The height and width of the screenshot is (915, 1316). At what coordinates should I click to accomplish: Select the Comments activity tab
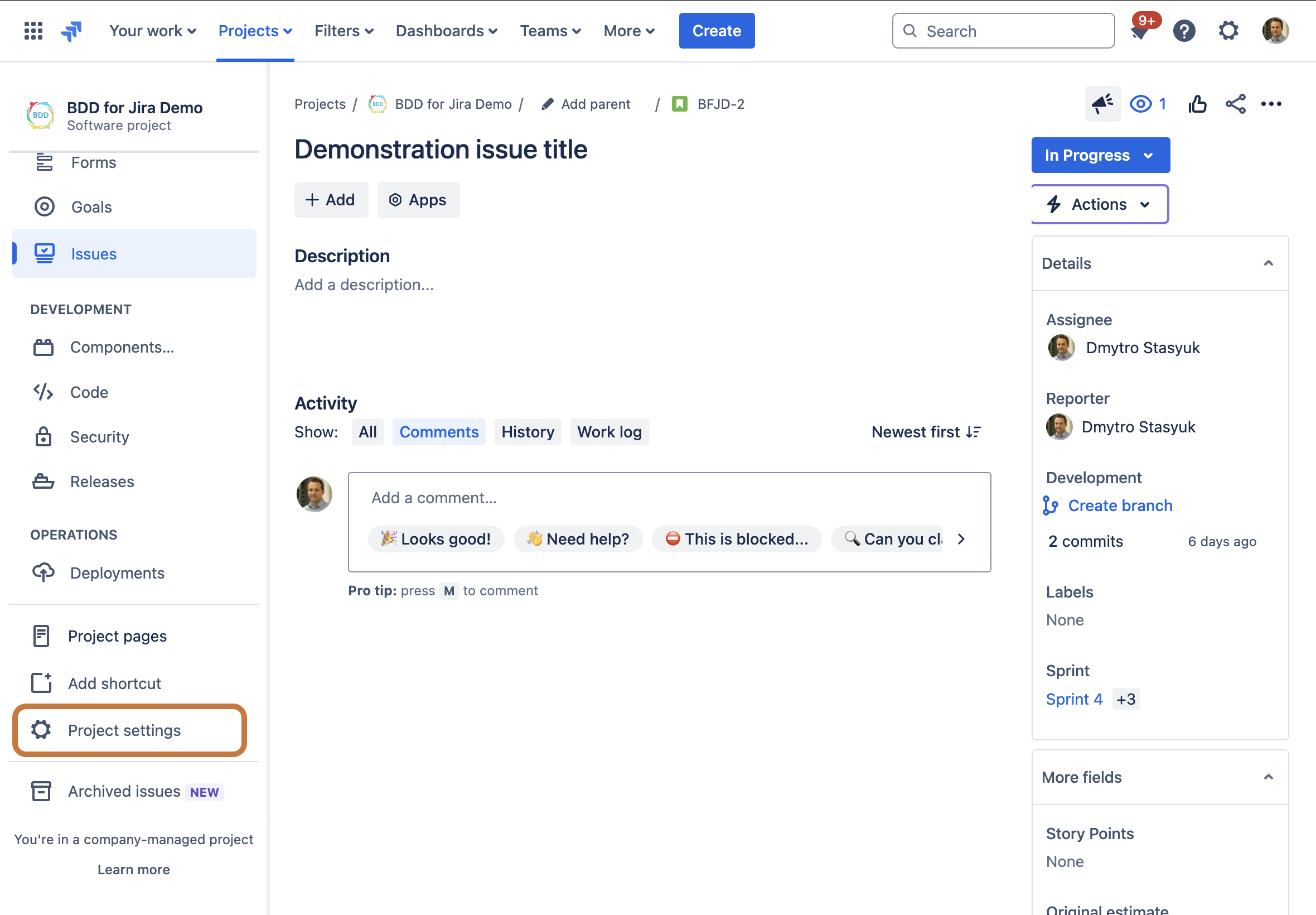(439, 432)
